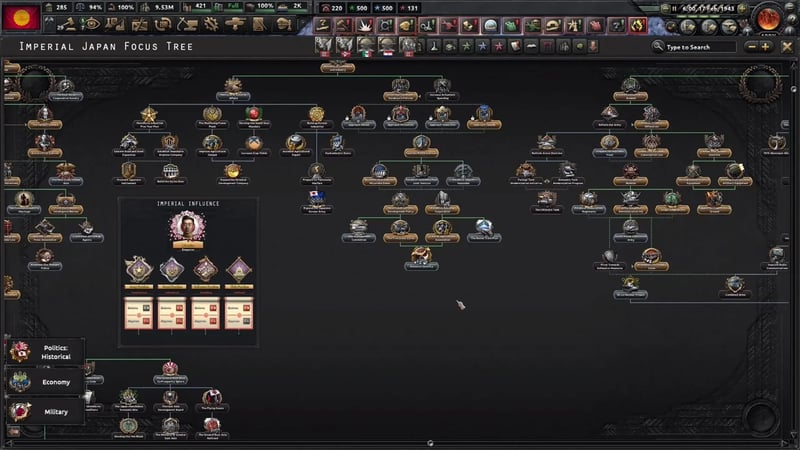Open the leader portrait with Mexican flag

point(366,46)
